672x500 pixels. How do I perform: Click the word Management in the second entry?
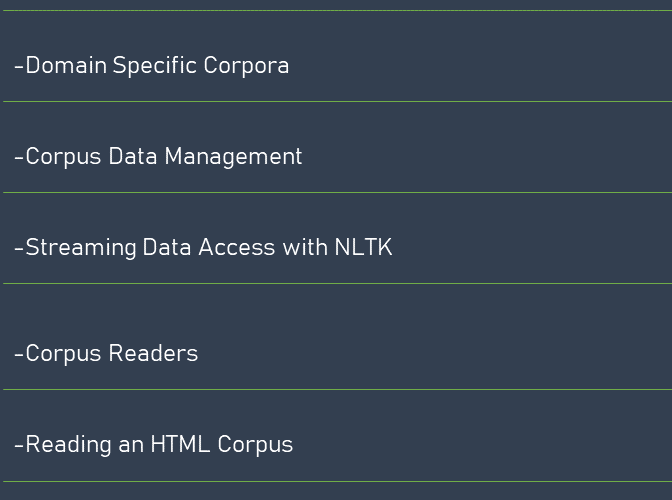point(234,157)
